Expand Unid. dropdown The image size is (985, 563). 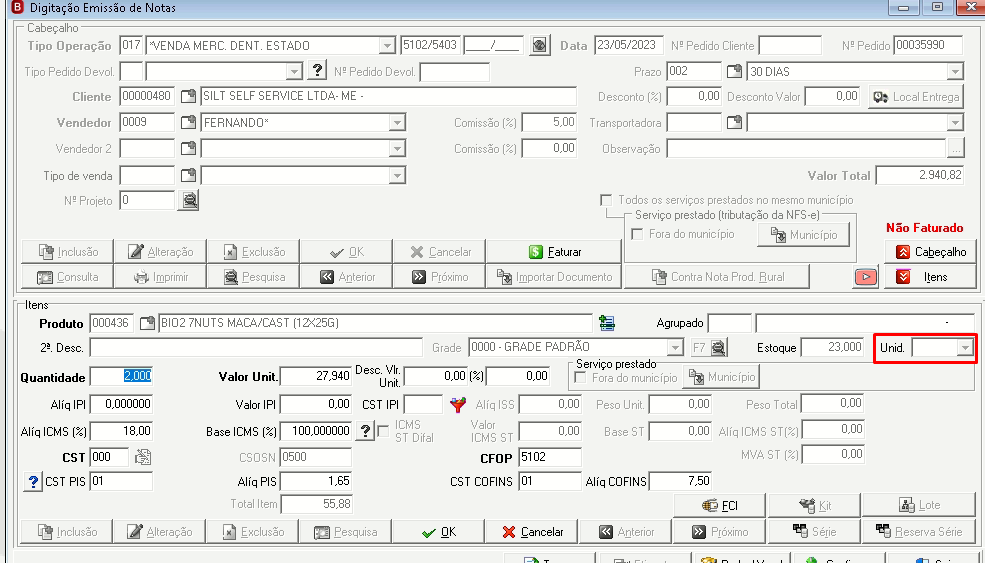coord(965,347)
